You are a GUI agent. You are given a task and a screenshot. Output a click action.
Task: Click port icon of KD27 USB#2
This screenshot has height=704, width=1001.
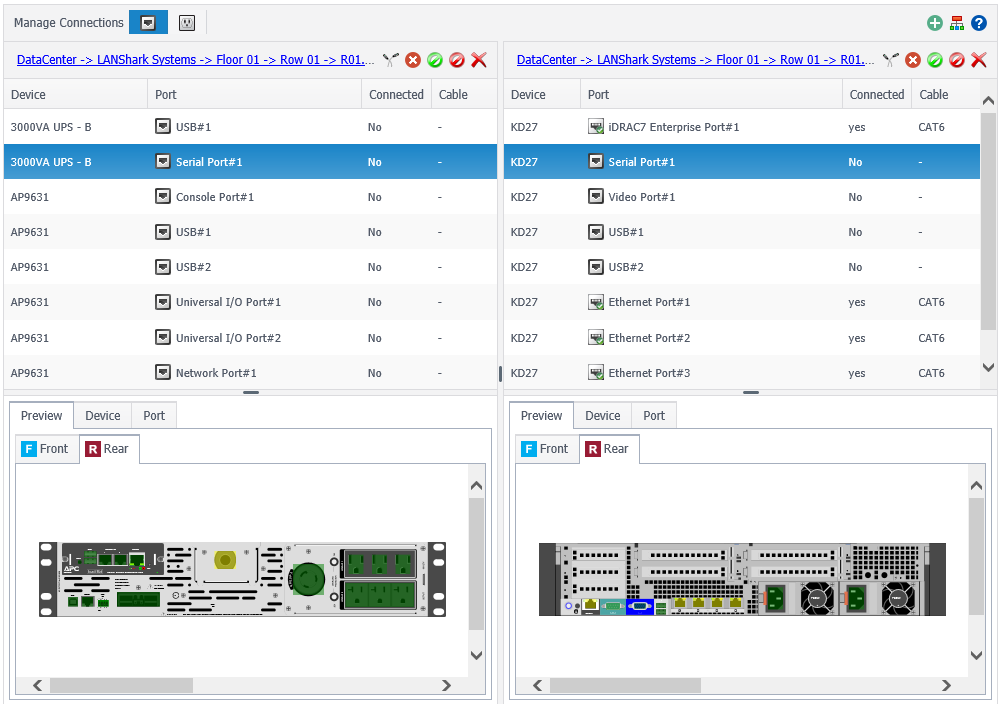[x=596, y=267]
